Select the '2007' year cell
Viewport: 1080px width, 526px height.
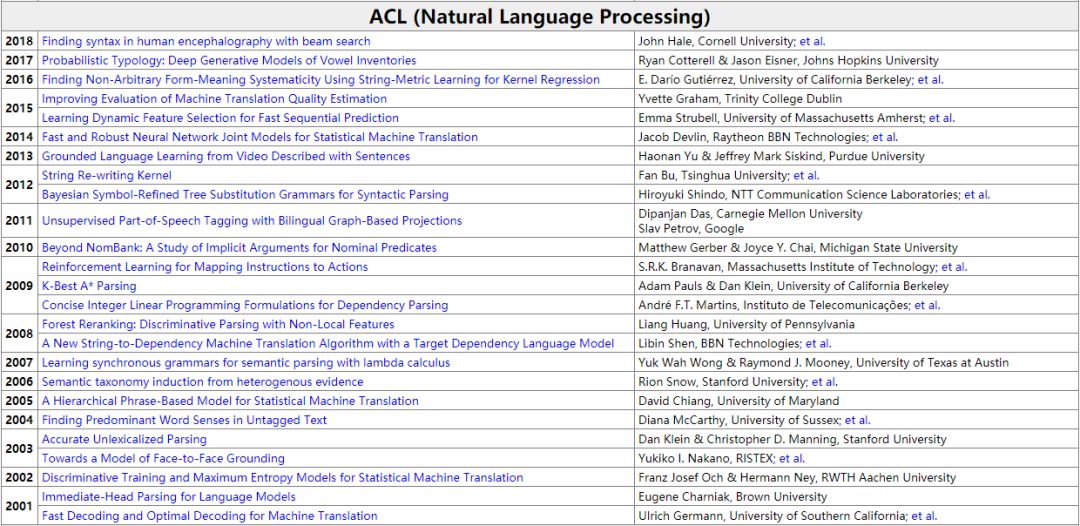[x=19, y=363]
